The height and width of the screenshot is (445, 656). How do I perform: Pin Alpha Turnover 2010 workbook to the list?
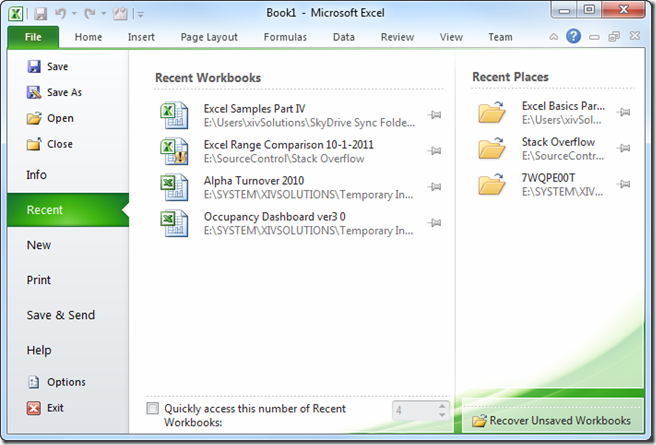[x=434, y=187]
